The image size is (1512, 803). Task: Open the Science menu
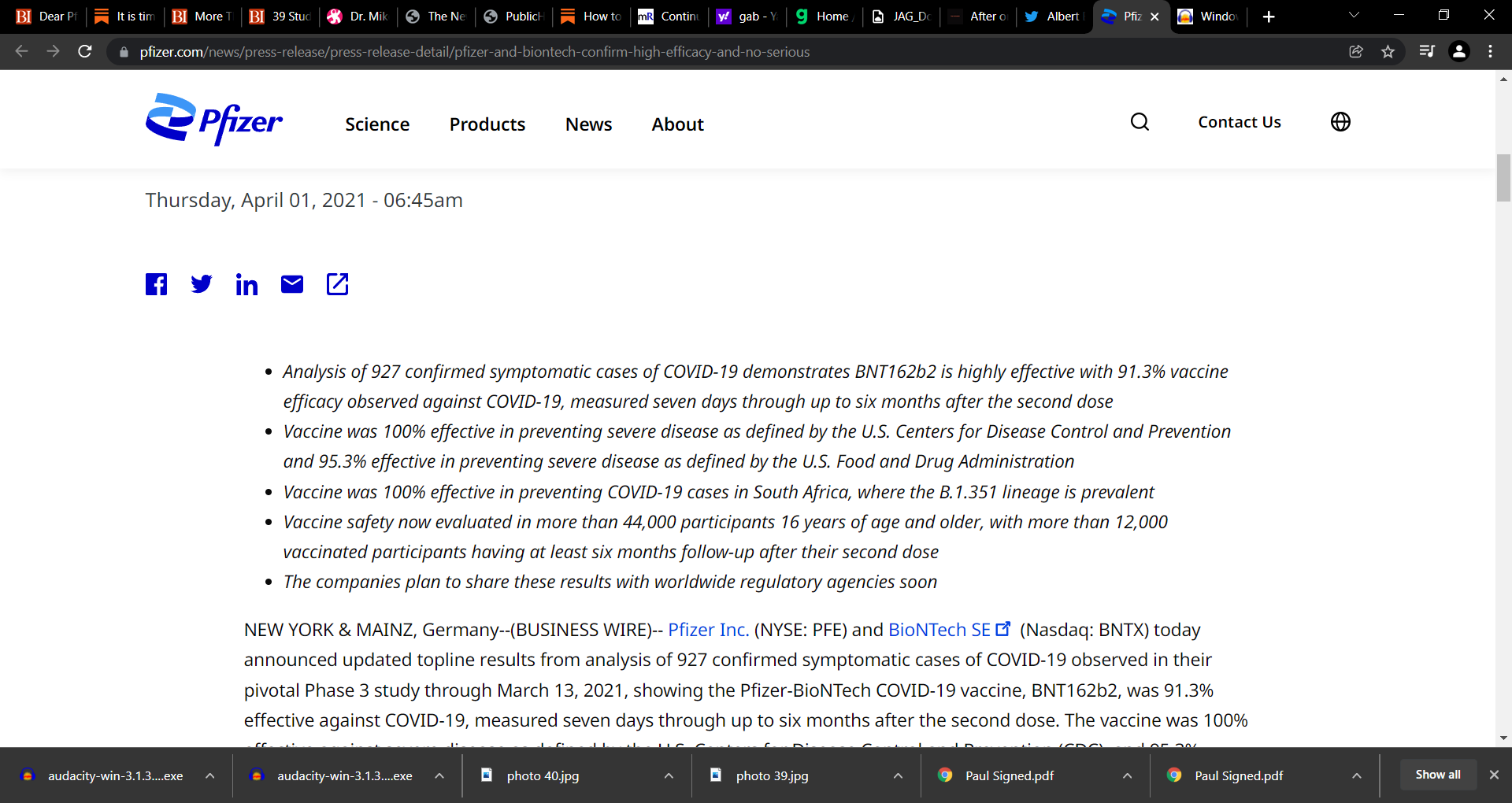pos(377,124)
